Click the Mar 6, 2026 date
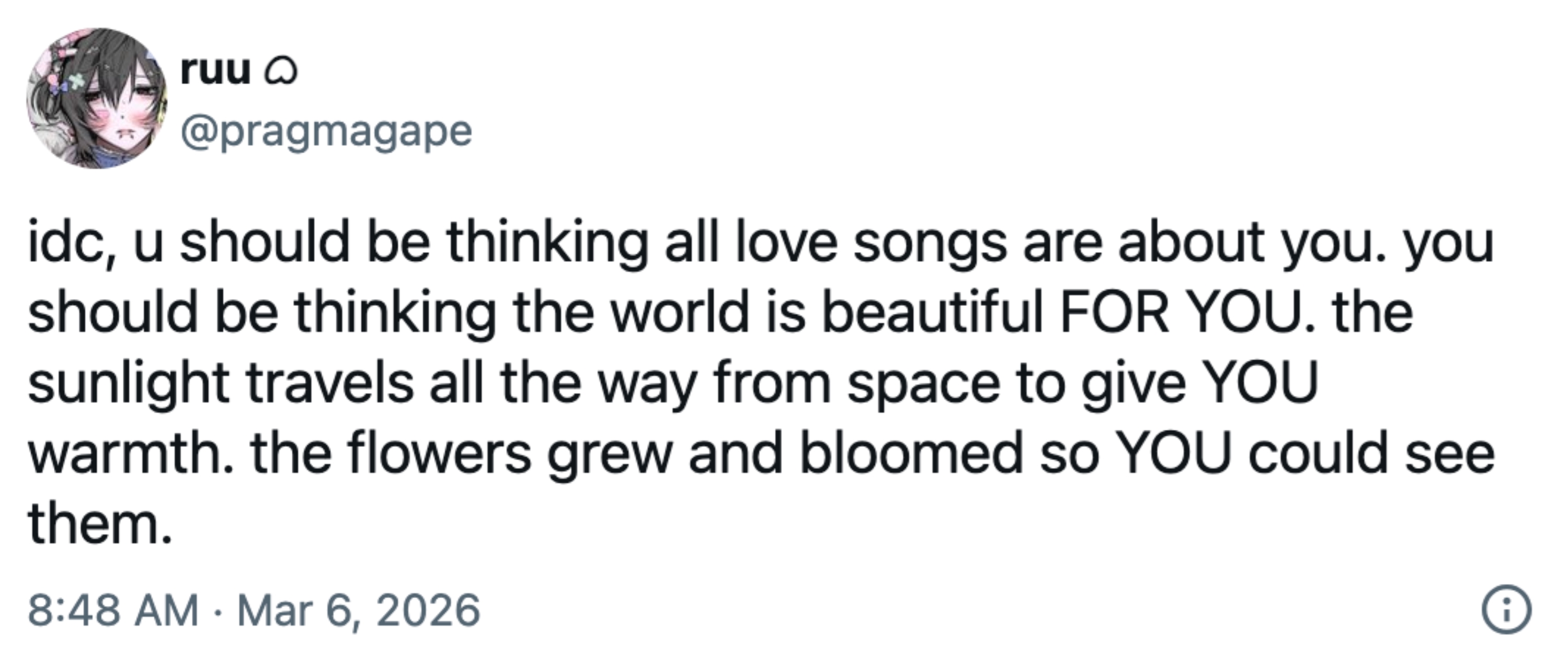This screenshot has height=652, width=1568. click(x=359, y=610)
